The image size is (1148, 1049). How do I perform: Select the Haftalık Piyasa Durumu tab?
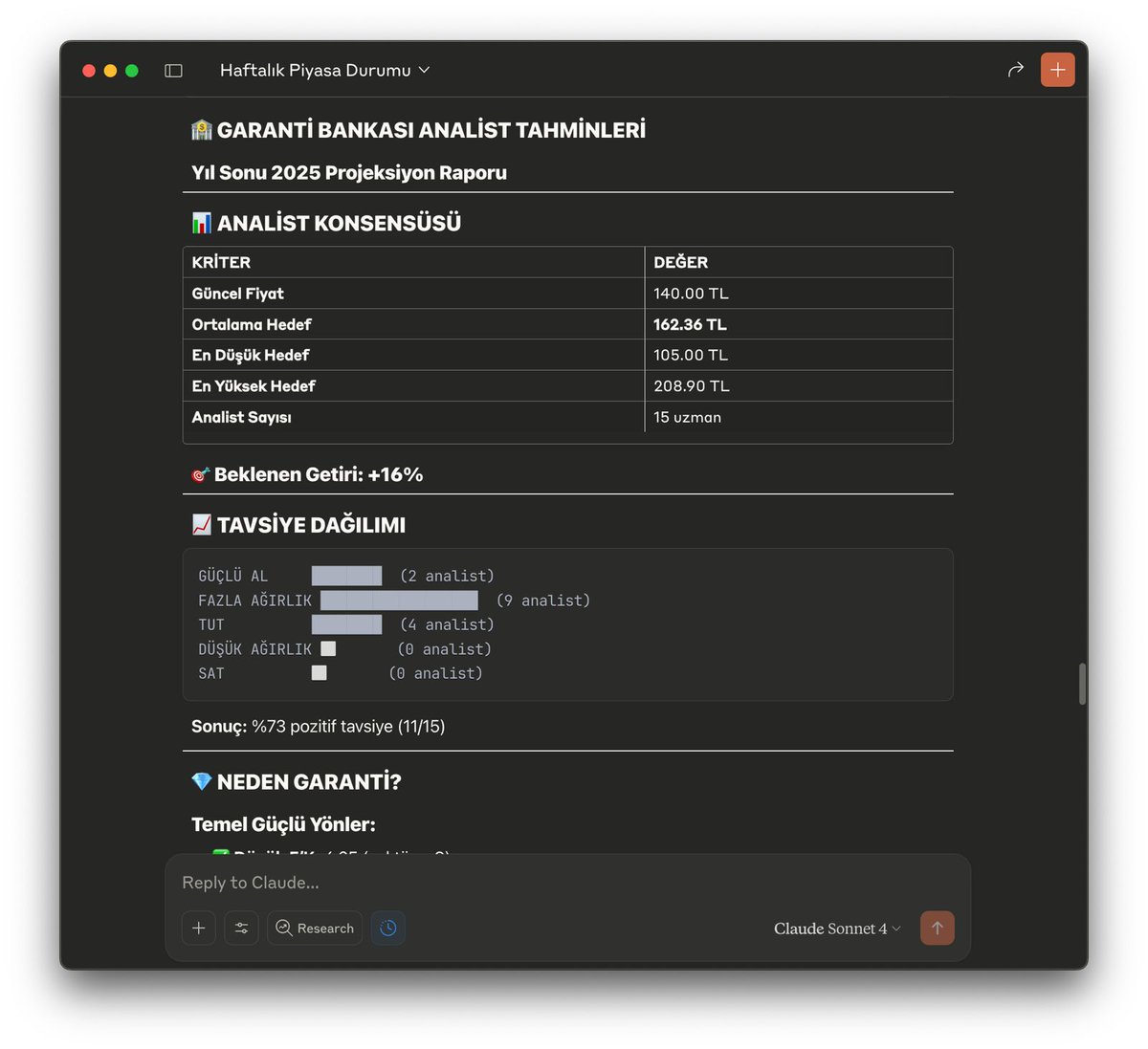[316, 70]
